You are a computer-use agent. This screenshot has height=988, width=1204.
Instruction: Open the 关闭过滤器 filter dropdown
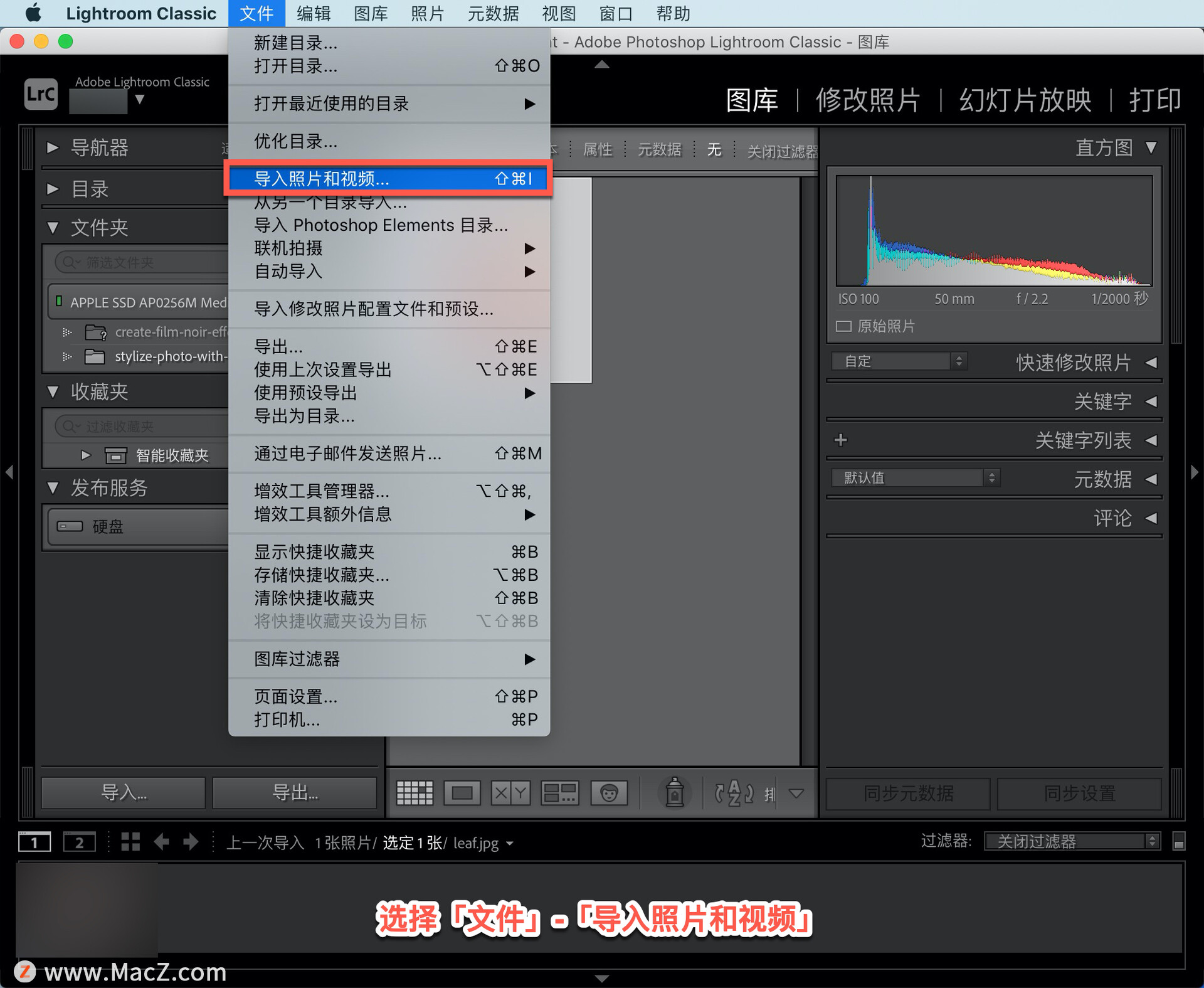(1072, 841)
